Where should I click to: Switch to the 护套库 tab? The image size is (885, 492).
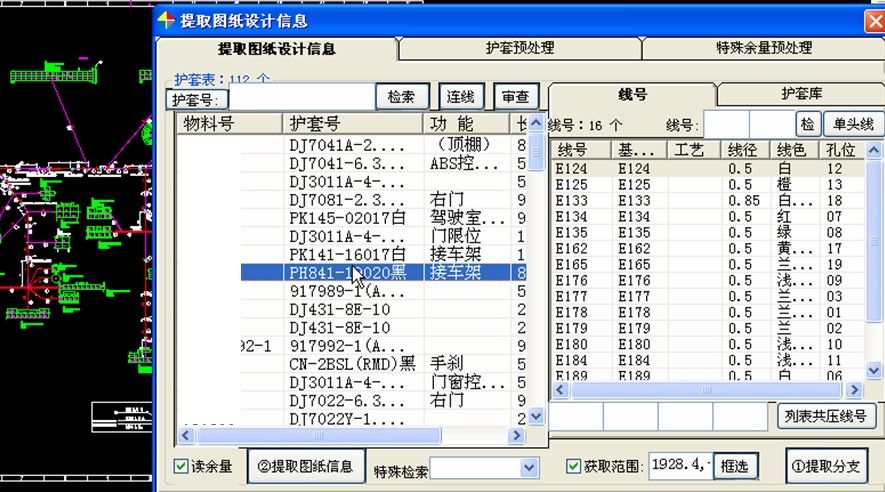point(801,94)
